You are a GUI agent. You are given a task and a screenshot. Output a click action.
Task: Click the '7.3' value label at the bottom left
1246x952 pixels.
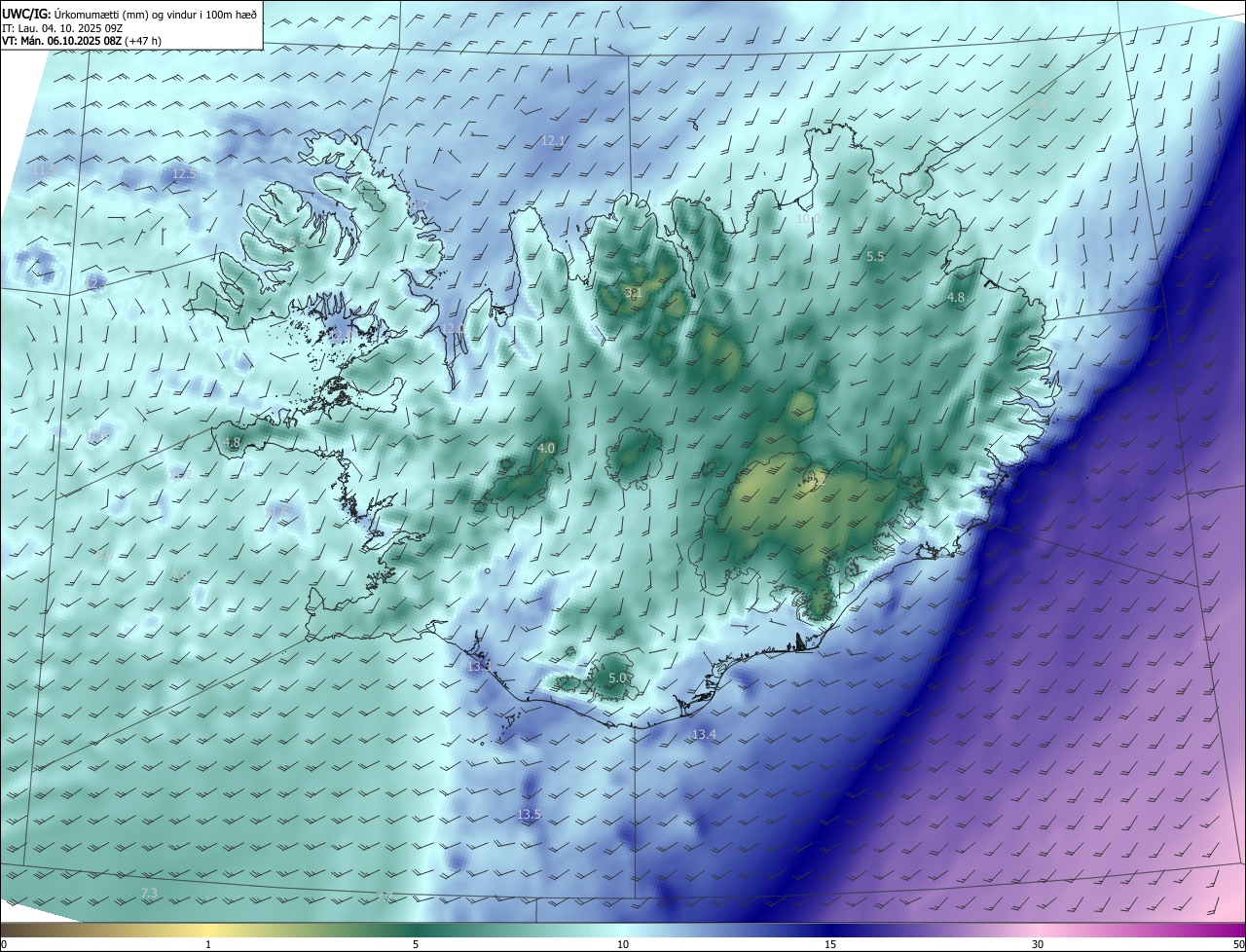[x=149, y=893]
